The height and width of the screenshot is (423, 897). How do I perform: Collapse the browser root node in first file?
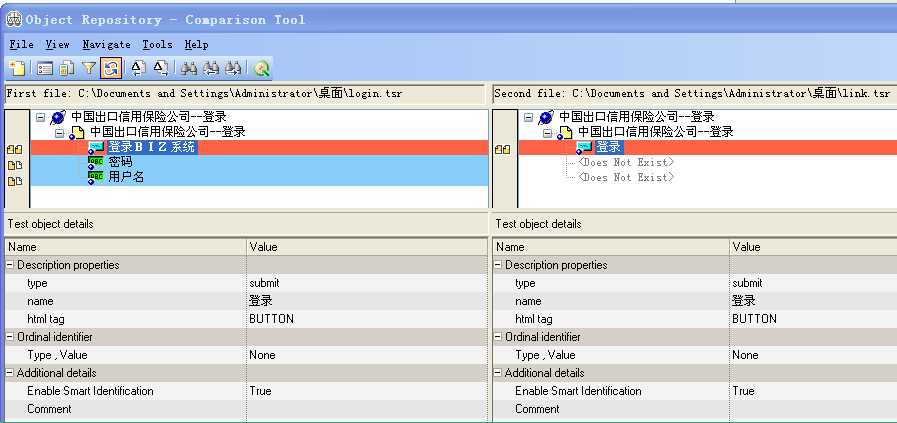[40, 117]
